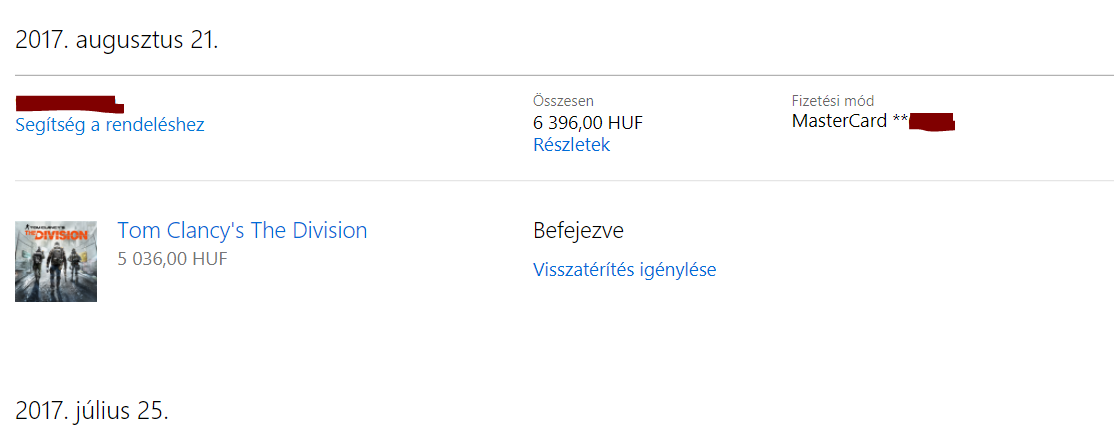The width and height of the screenshot is (1114, 442).
Task: Click the Befejezve order status text
Action: (x=578, y=231)
